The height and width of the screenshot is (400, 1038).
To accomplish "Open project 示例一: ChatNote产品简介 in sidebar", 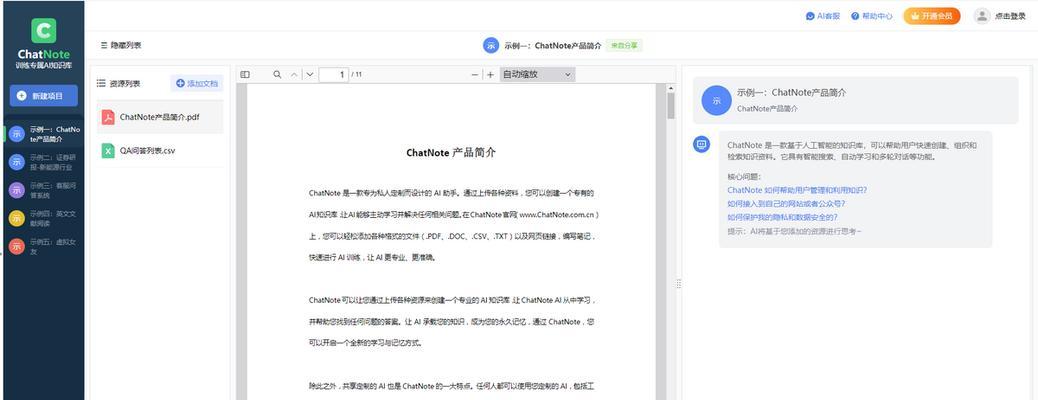I will click(43, 134).
